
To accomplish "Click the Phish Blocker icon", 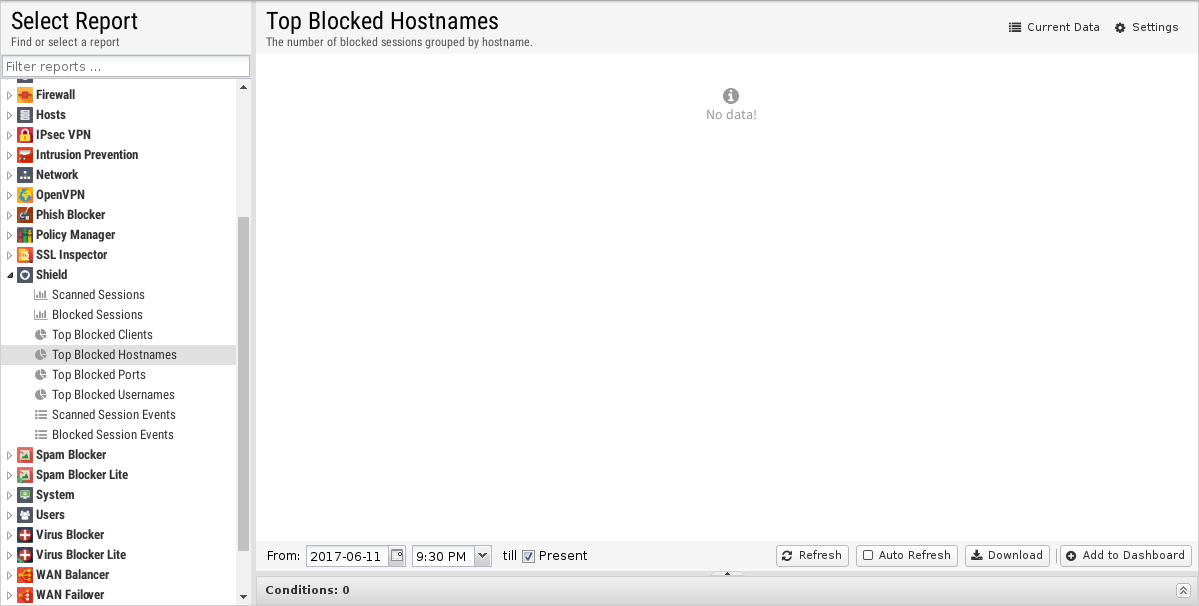I will [x=24, y=215].
